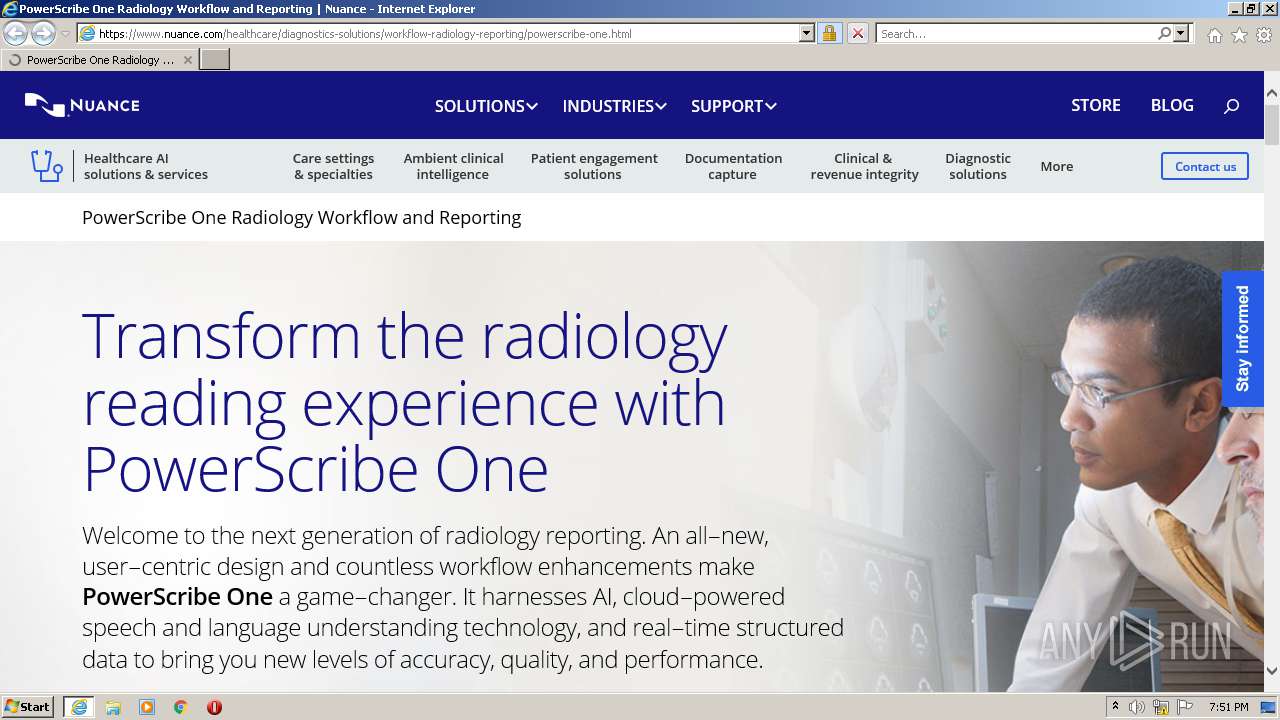Open recent pages dropdown next to Forward
The width and height of the screenshot is (1280, 720).
(65, 33)
